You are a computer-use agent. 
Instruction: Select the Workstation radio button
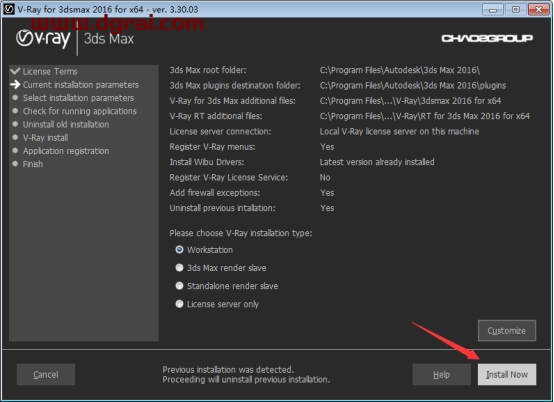pos(179,250)
